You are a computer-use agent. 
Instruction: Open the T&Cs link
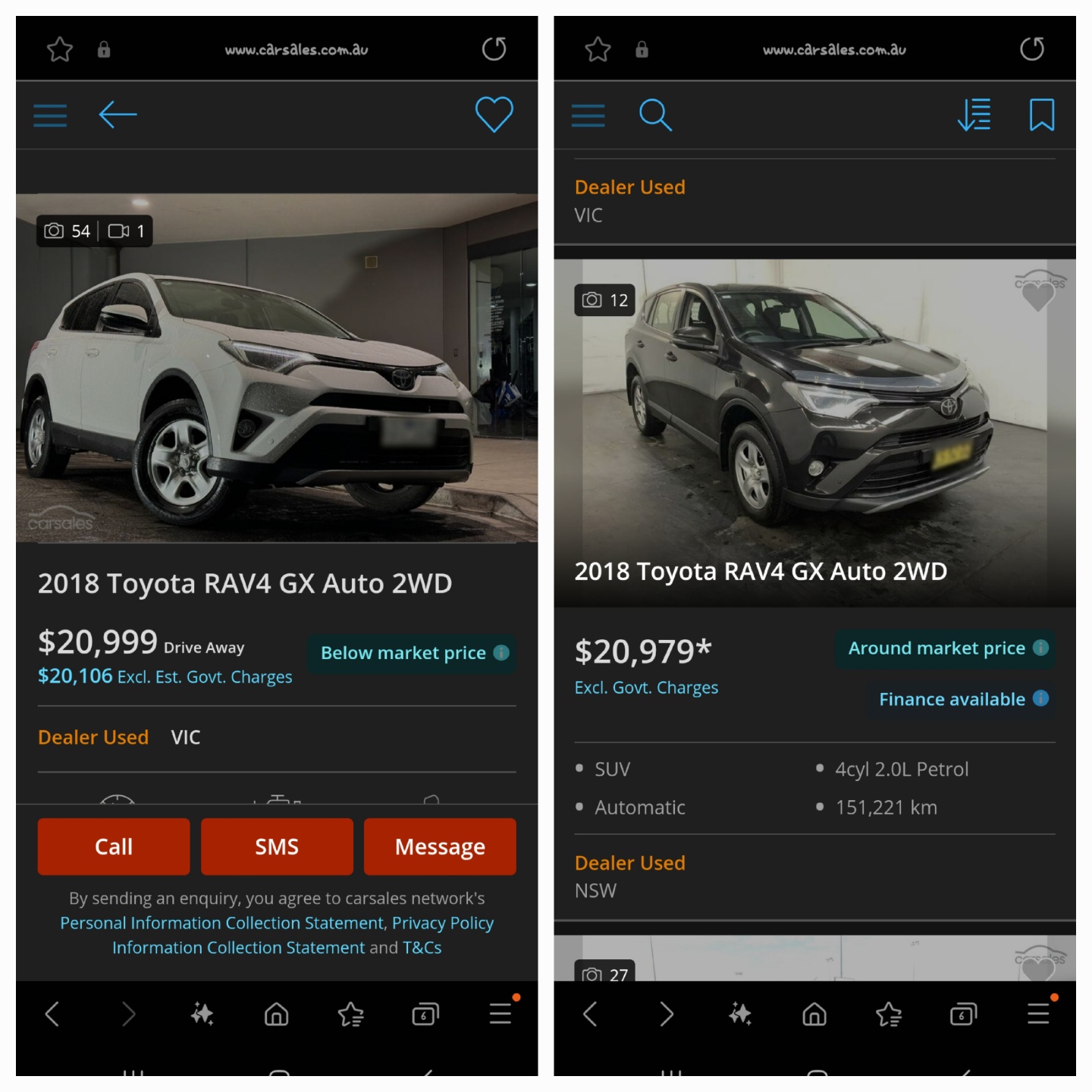coord(422,948)
